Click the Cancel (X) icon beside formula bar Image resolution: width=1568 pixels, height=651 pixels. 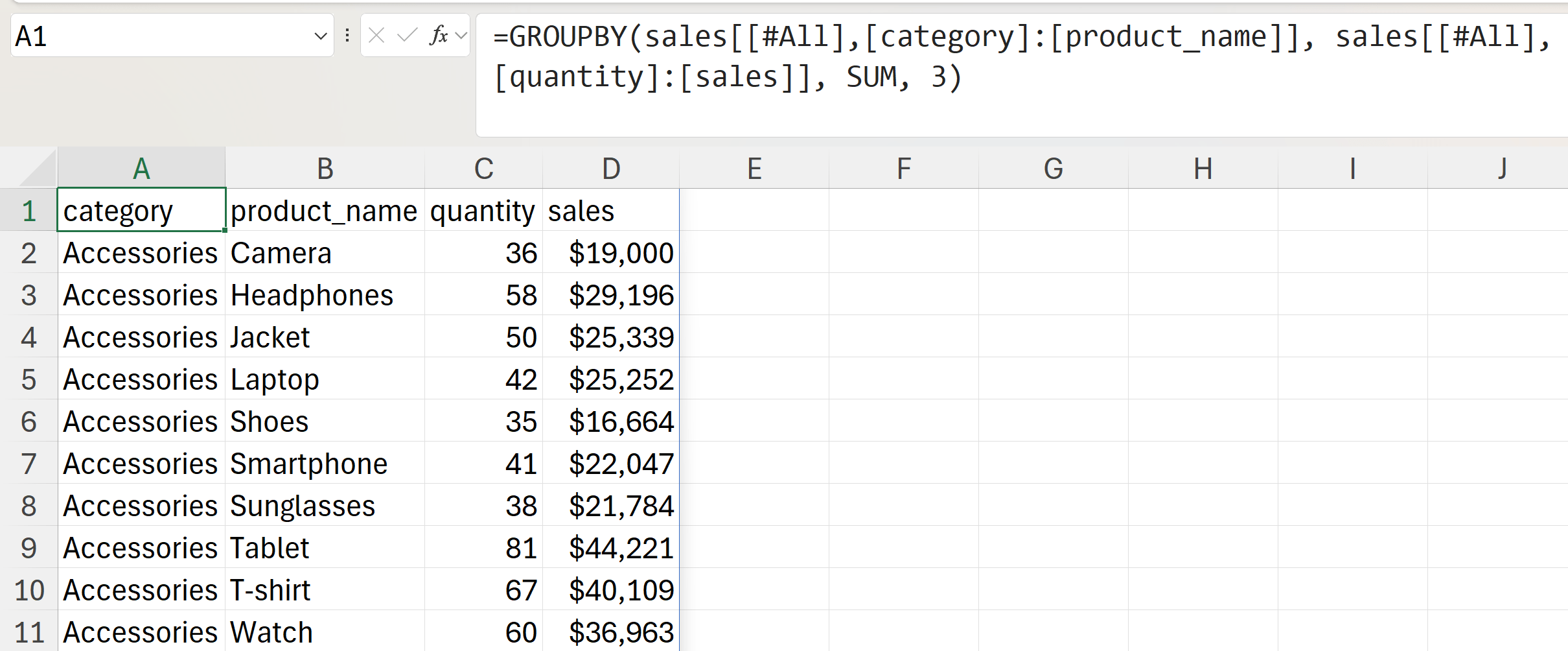point(376,36)
